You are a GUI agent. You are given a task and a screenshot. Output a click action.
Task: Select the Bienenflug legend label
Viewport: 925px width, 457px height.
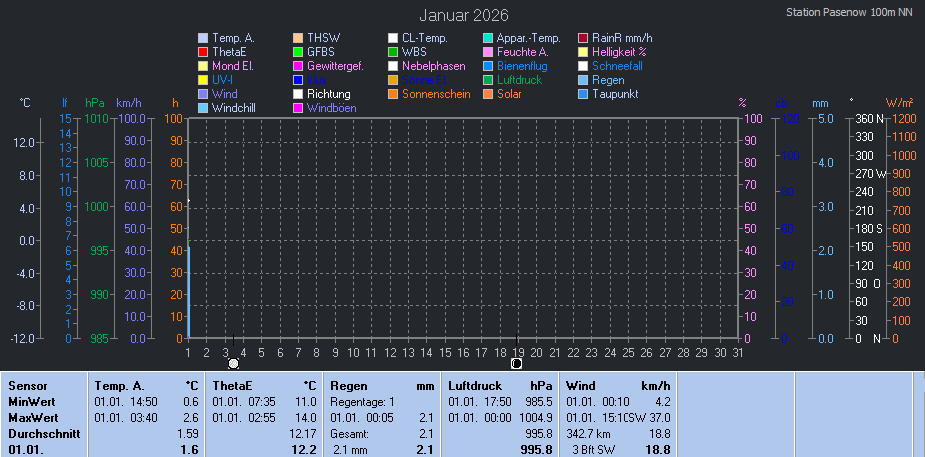(522, 66)
